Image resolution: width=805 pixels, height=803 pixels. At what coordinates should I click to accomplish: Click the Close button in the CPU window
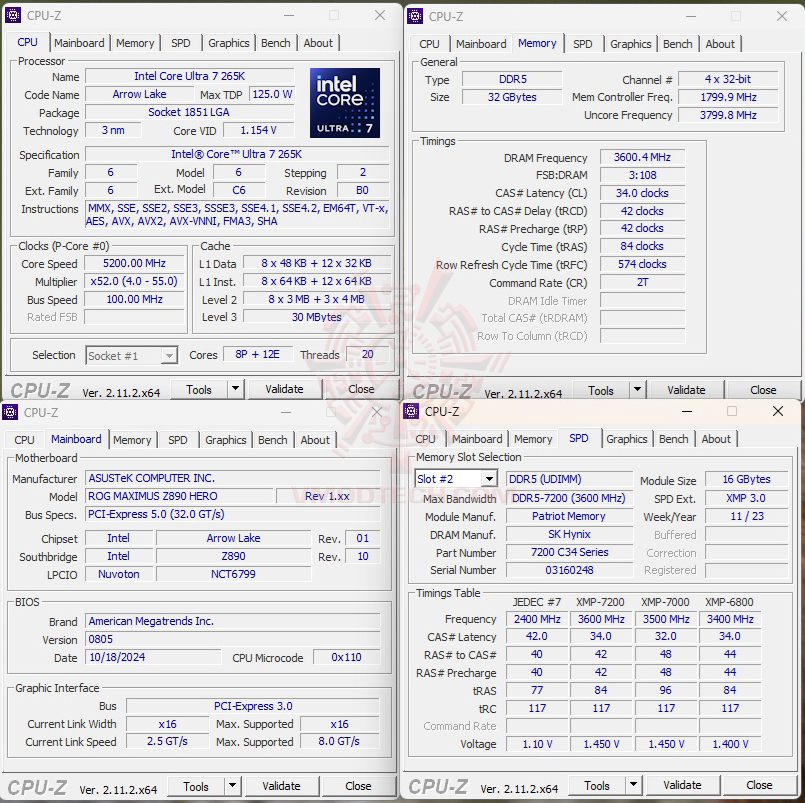coord(360,389)
